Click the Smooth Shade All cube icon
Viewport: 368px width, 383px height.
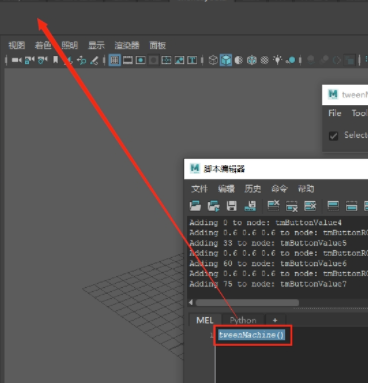coord(226,60)
